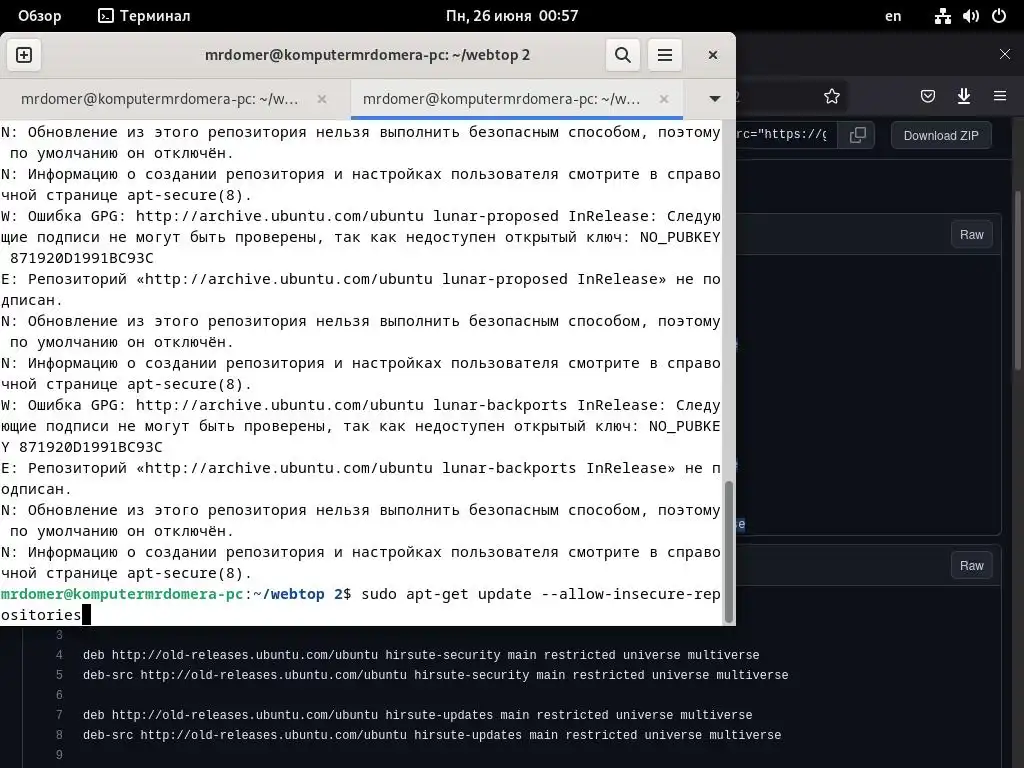The image size is (1024, 768).
Task: Expand the terminal tab list dropdown arrow
Action: click(x=714, y=99)
